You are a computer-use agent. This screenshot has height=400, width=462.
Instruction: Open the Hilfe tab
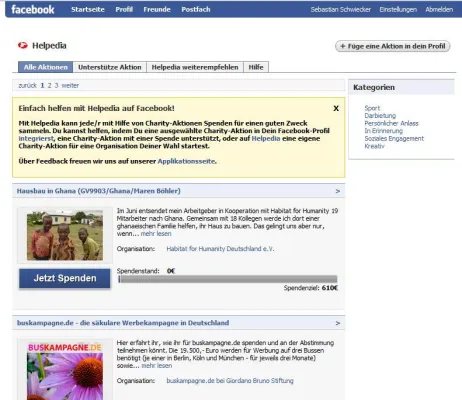pos(256,67)
